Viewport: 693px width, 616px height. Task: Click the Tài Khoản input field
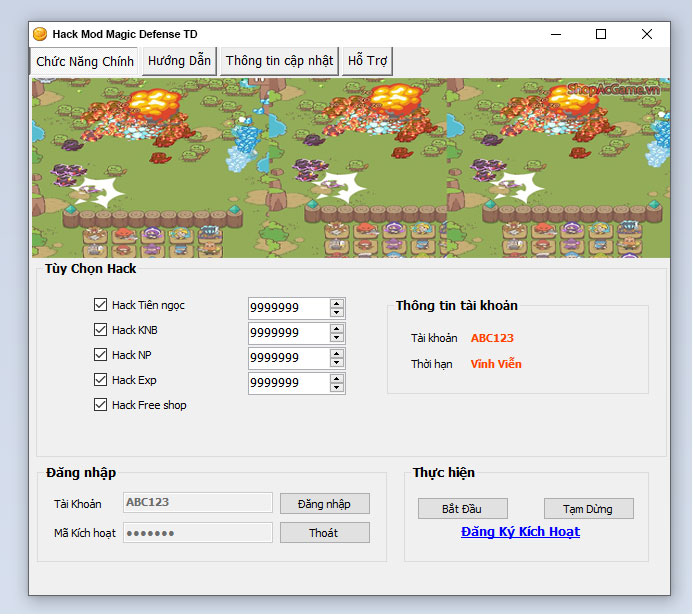click(x=198, y=503)
